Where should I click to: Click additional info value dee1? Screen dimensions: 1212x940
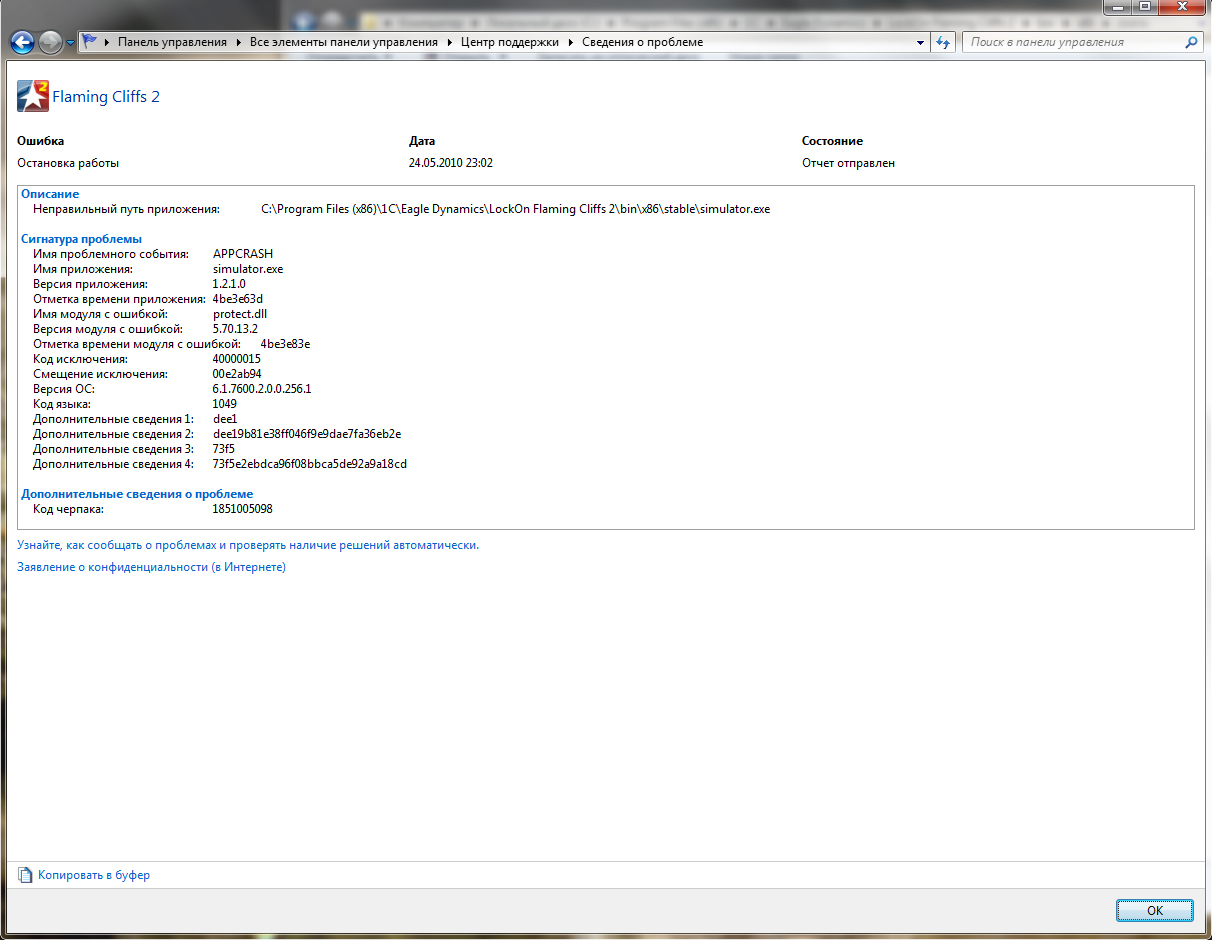pyautogui.click(x=225, y=419)
